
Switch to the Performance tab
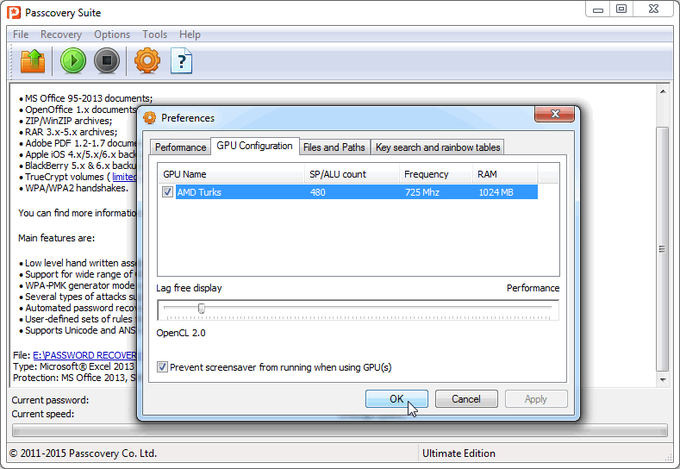[180, 147]
